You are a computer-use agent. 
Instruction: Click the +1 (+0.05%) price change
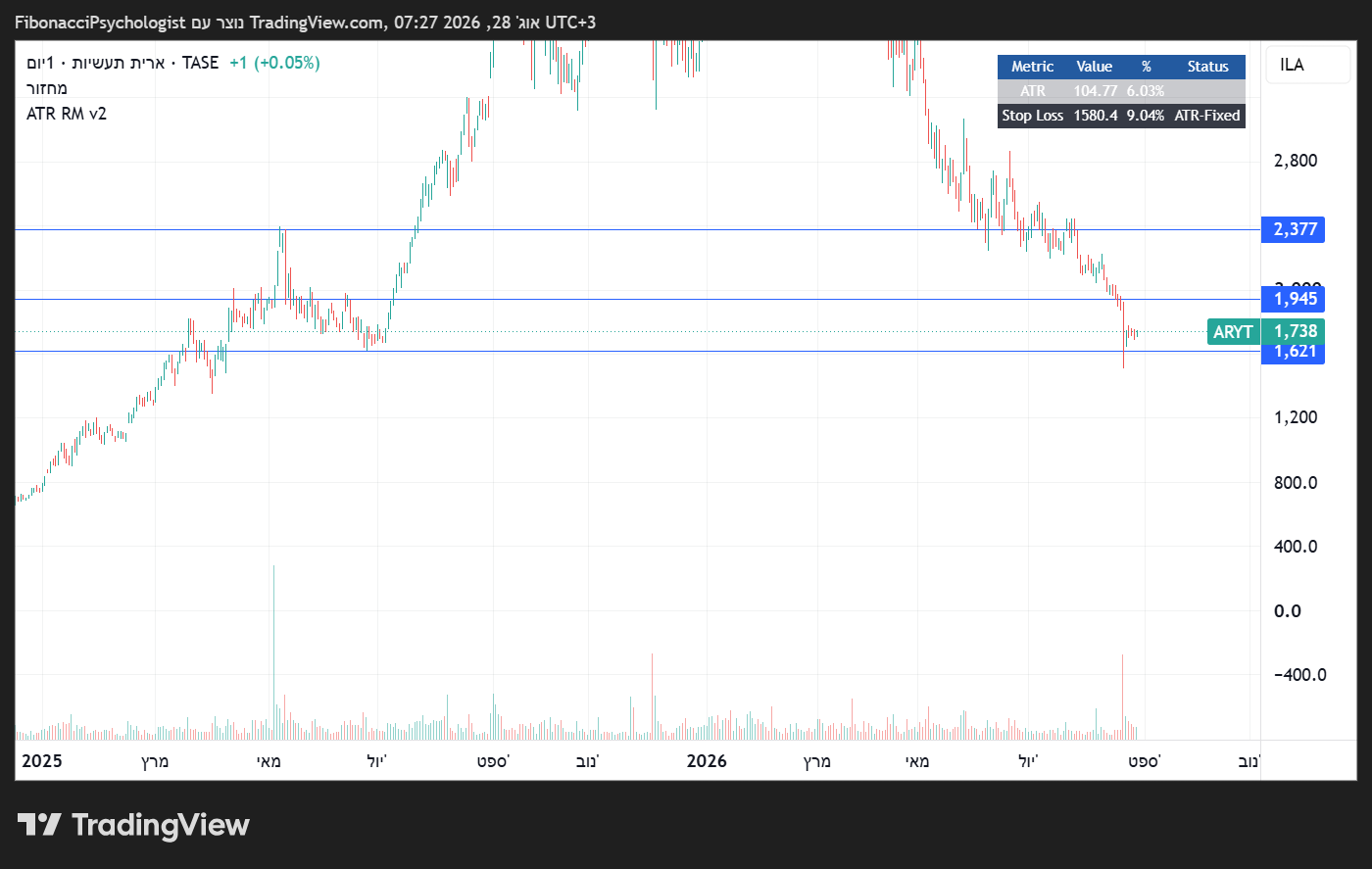274,63
